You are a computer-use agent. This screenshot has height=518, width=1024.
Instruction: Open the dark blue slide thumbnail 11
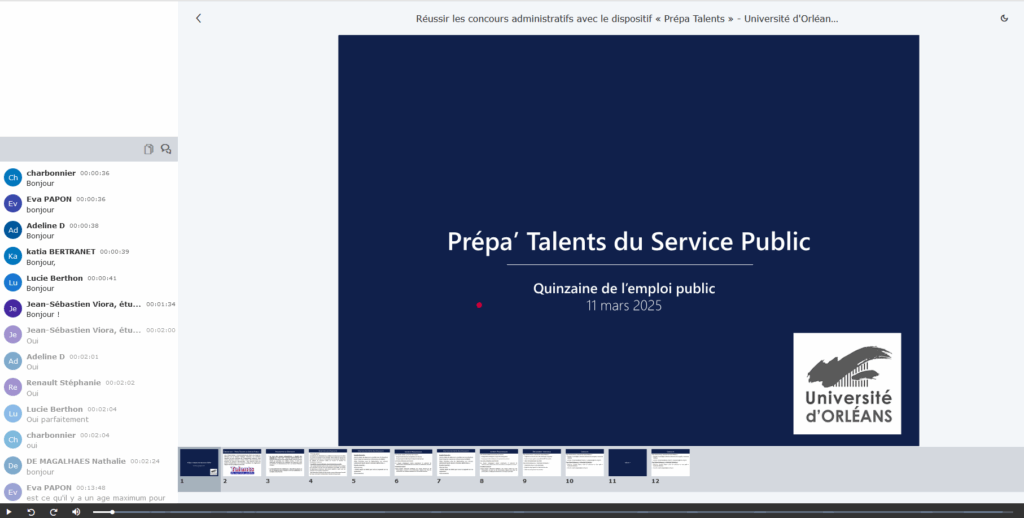click(628, 462)
